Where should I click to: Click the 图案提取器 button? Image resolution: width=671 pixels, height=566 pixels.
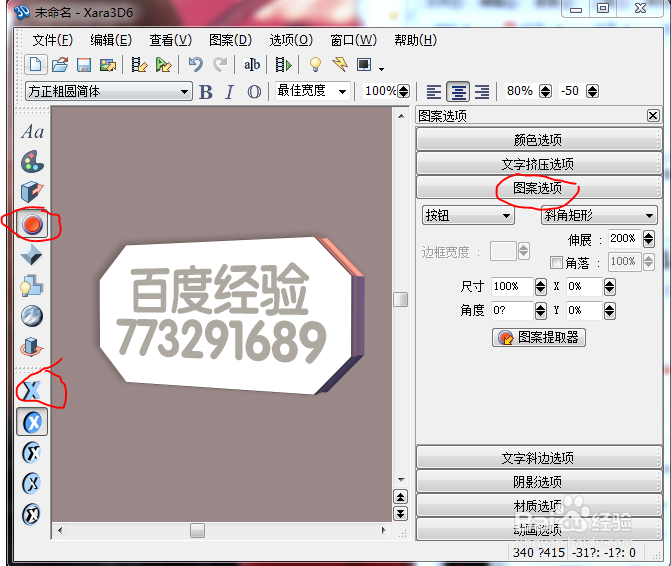point(539,337)
